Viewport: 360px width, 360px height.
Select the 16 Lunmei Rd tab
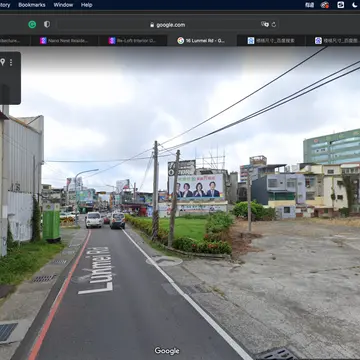click(201, 41)
